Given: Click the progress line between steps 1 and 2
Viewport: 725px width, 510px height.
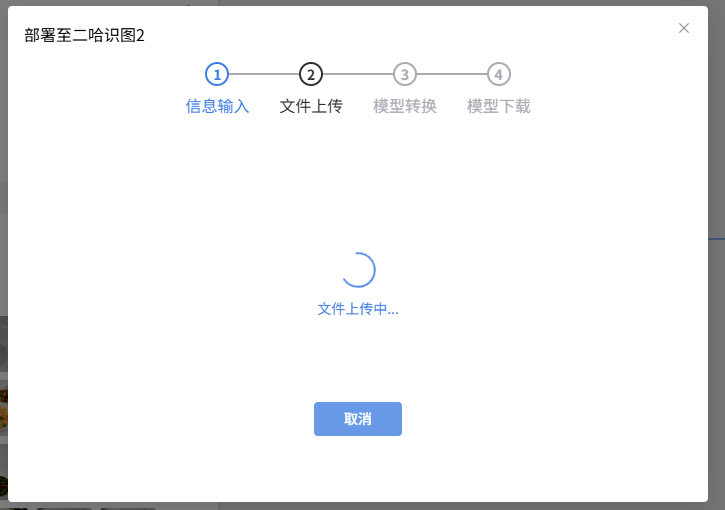Looking at the screenshot, I should click(264, 74).
